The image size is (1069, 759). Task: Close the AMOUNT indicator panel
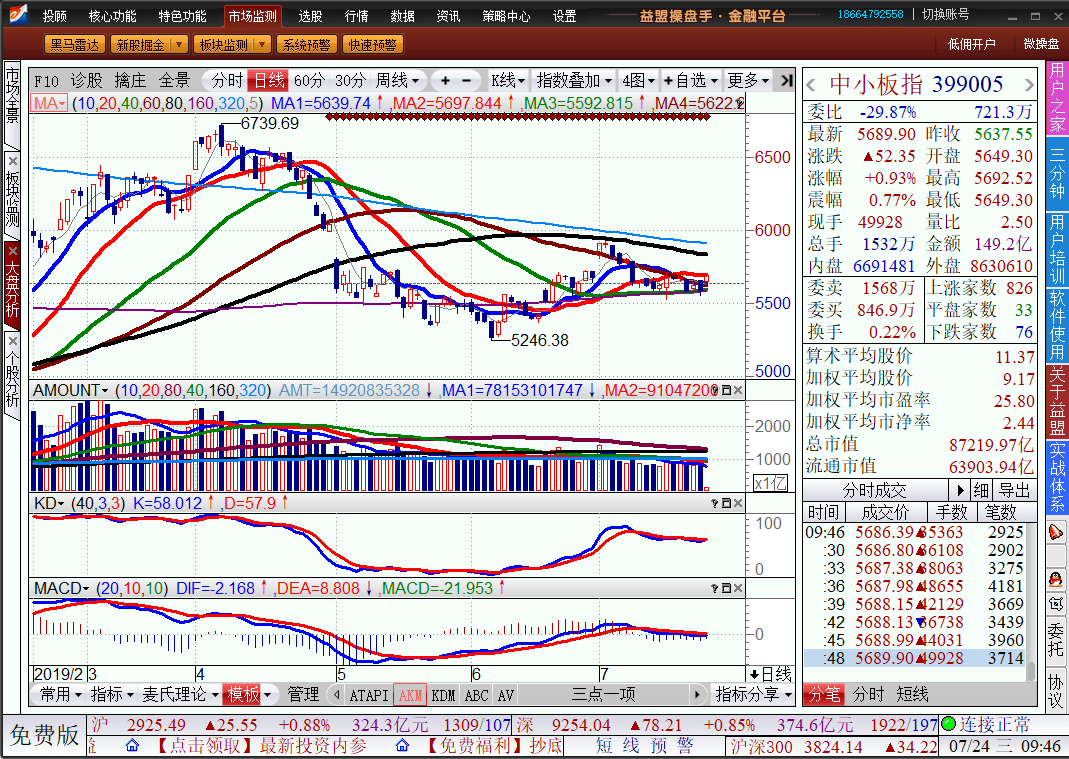pos(738,390)
